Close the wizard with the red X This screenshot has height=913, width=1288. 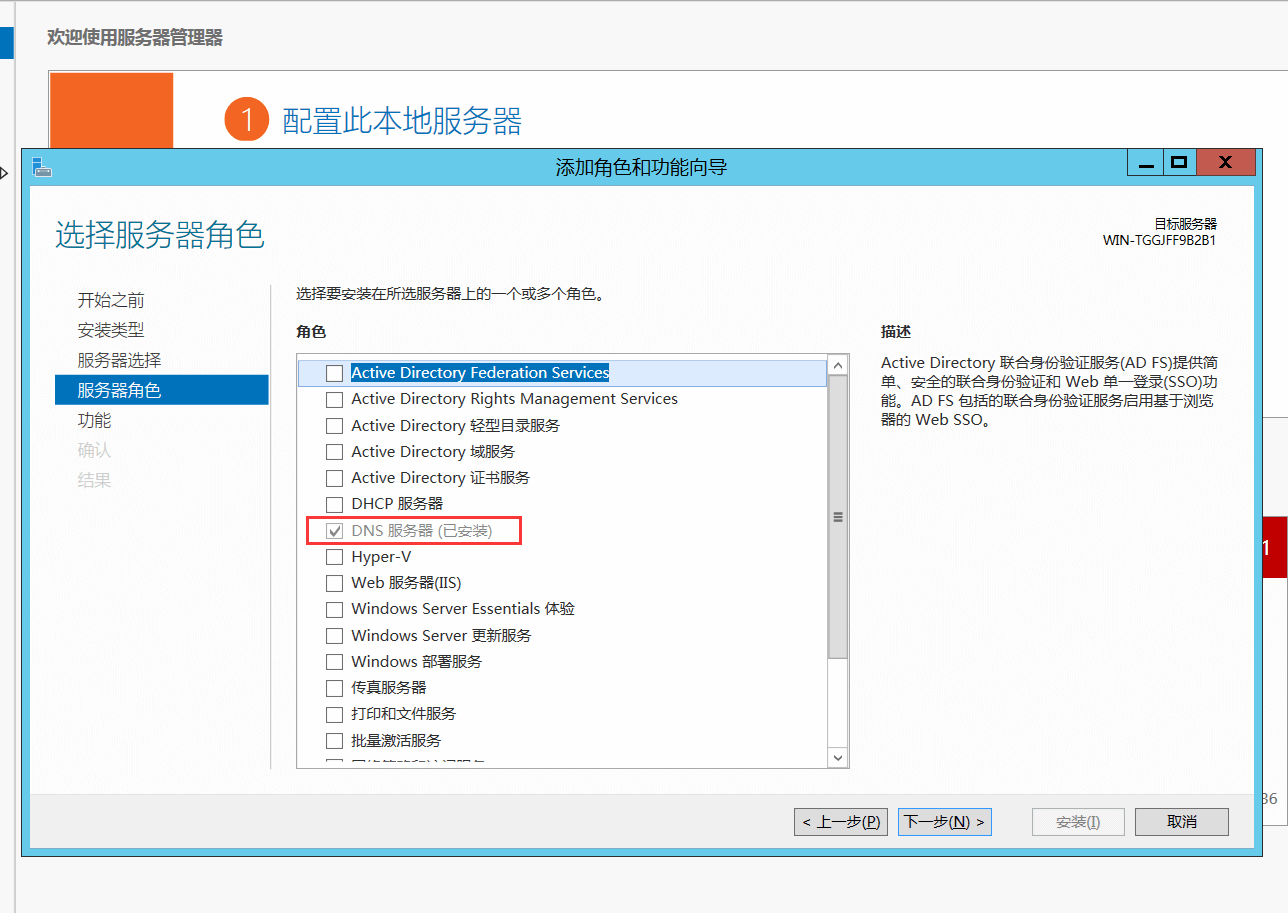(x=1225, y=163)
